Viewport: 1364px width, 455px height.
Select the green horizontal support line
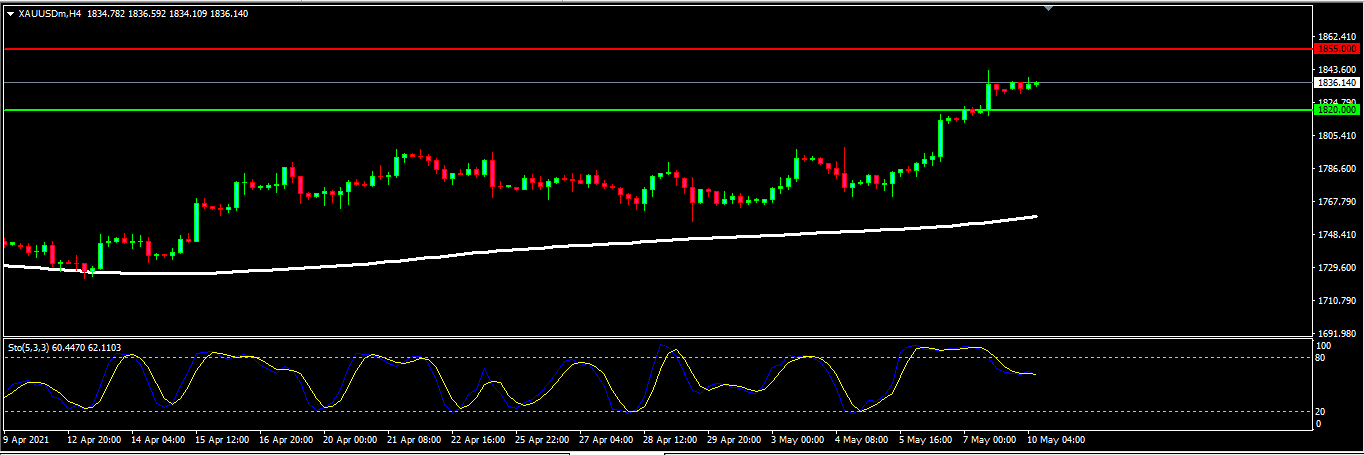pos(600,110)
